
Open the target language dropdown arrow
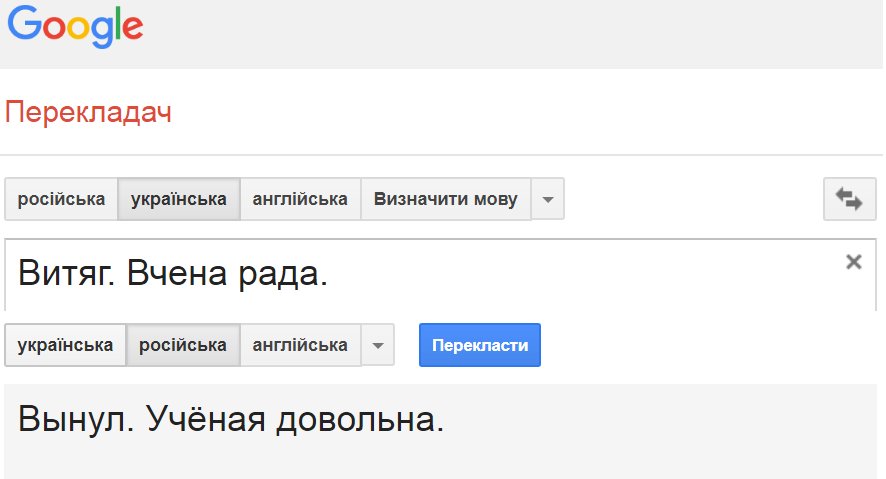coord(377,345)
